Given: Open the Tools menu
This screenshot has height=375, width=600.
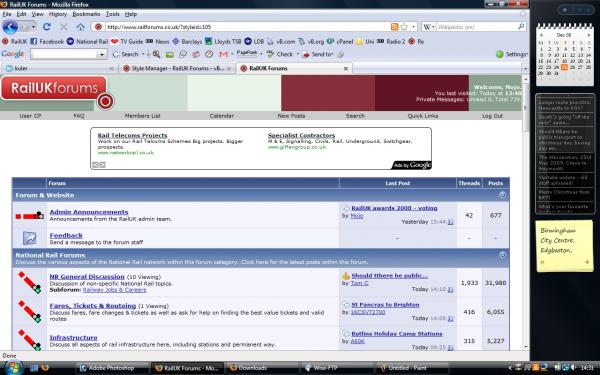Looking at the screenshot, I should pyautogui.click(x=112, y=14).
